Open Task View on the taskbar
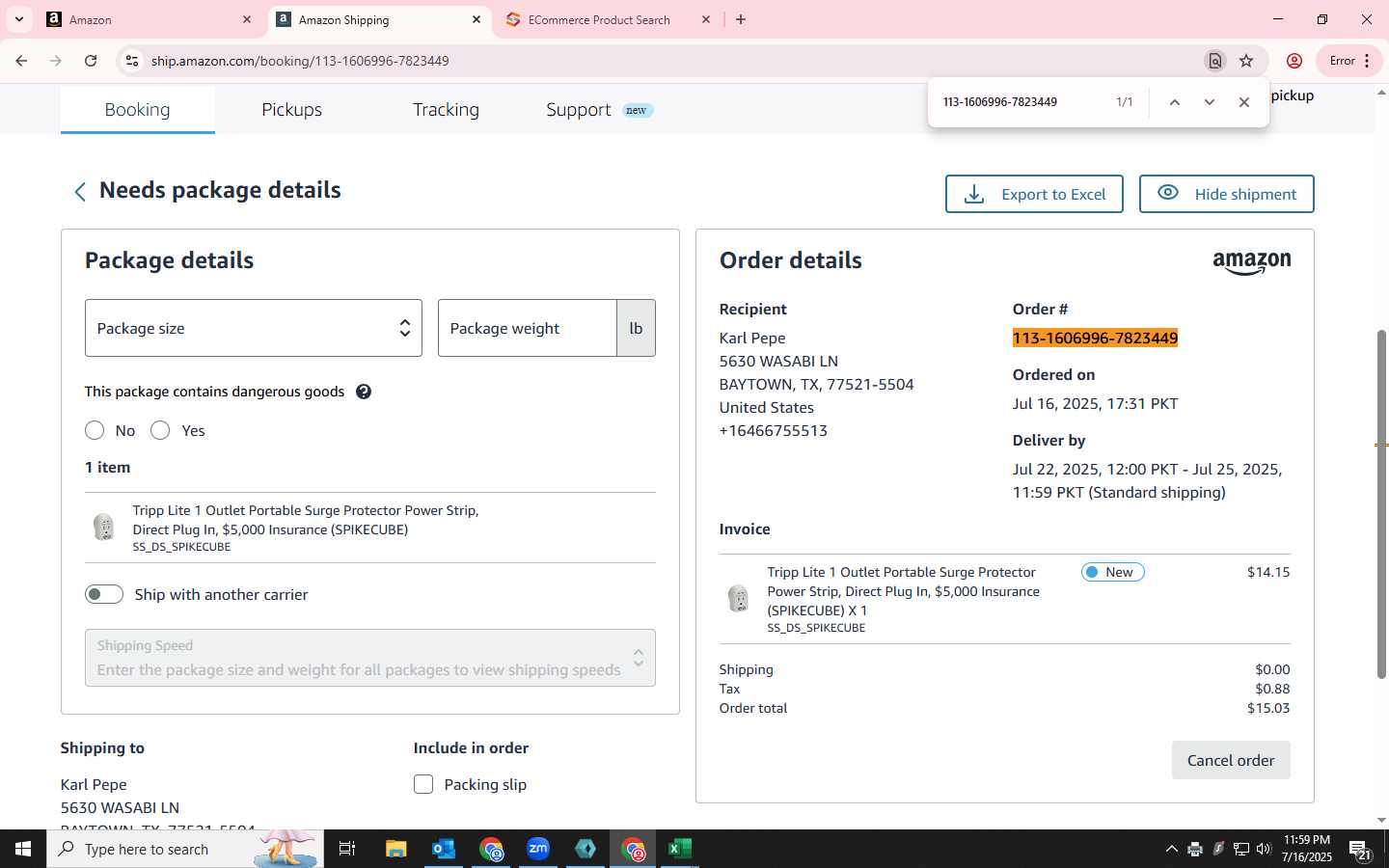The height and width of the screenshot is (868, 1389). [x=347, y=849]
